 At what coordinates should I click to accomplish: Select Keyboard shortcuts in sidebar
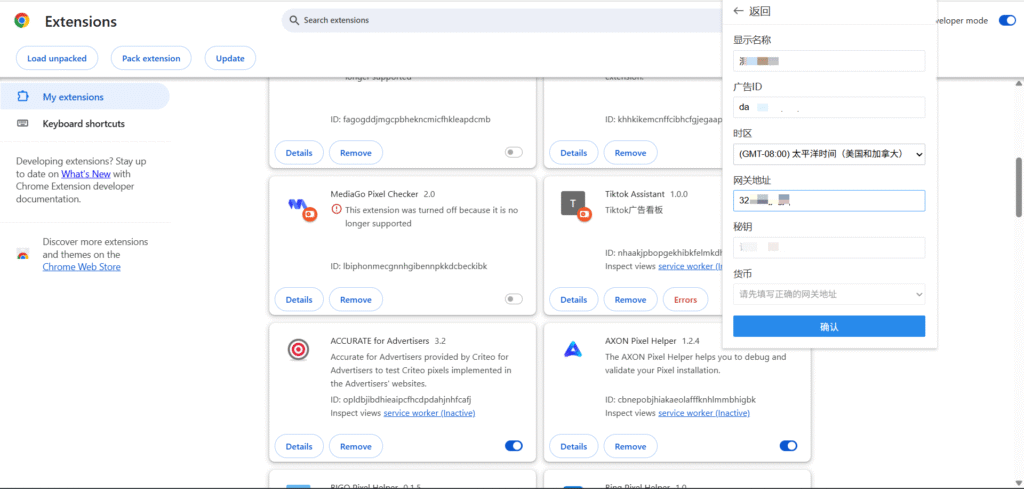[85, 123]
